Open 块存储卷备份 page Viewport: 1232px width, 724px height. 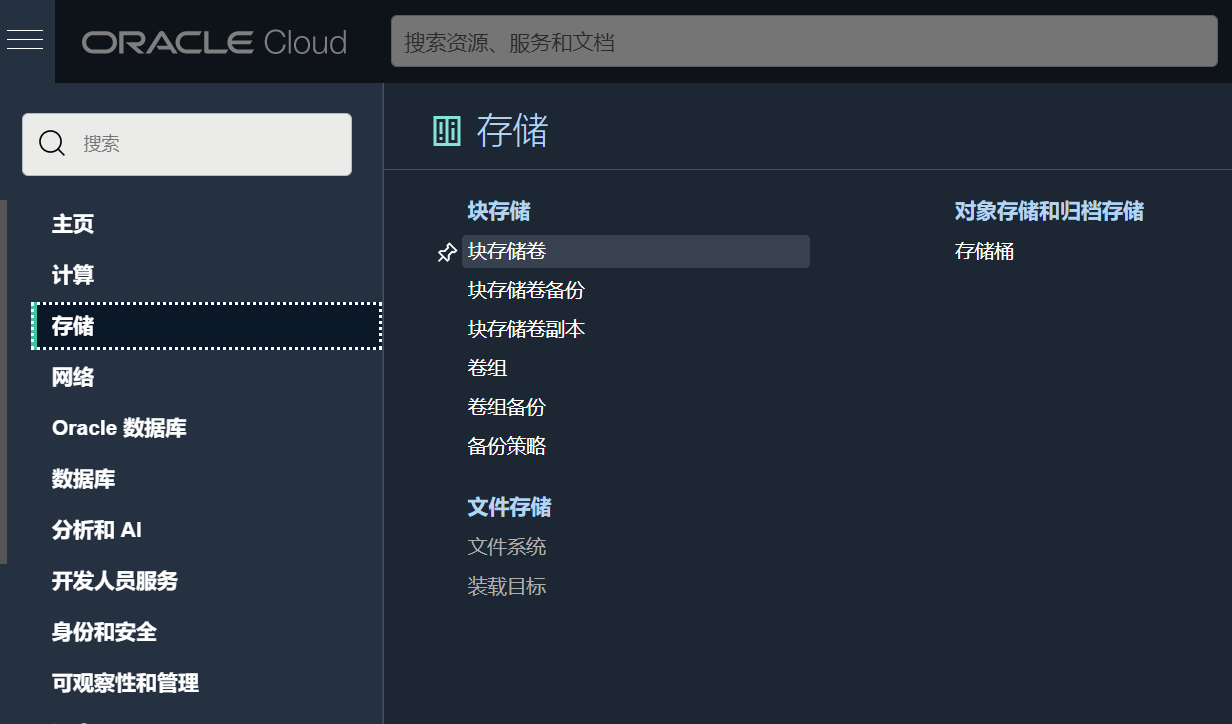[x=526, y=290]
